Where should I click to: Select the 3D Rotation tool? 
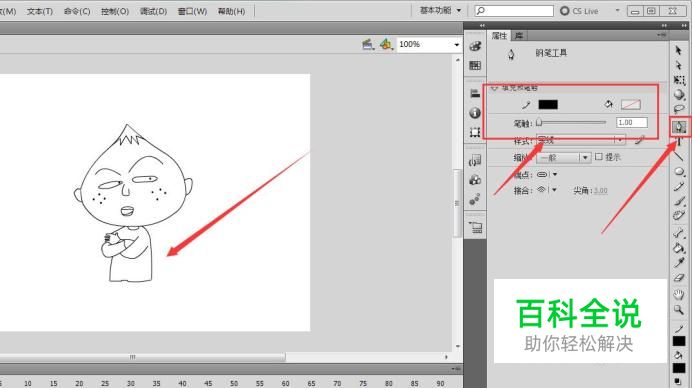coord(679,94)
